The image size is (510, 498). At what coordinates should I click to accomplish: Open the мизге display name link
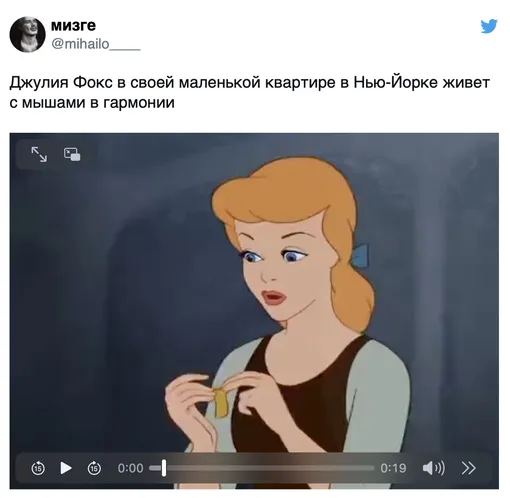tap(73, 25)
